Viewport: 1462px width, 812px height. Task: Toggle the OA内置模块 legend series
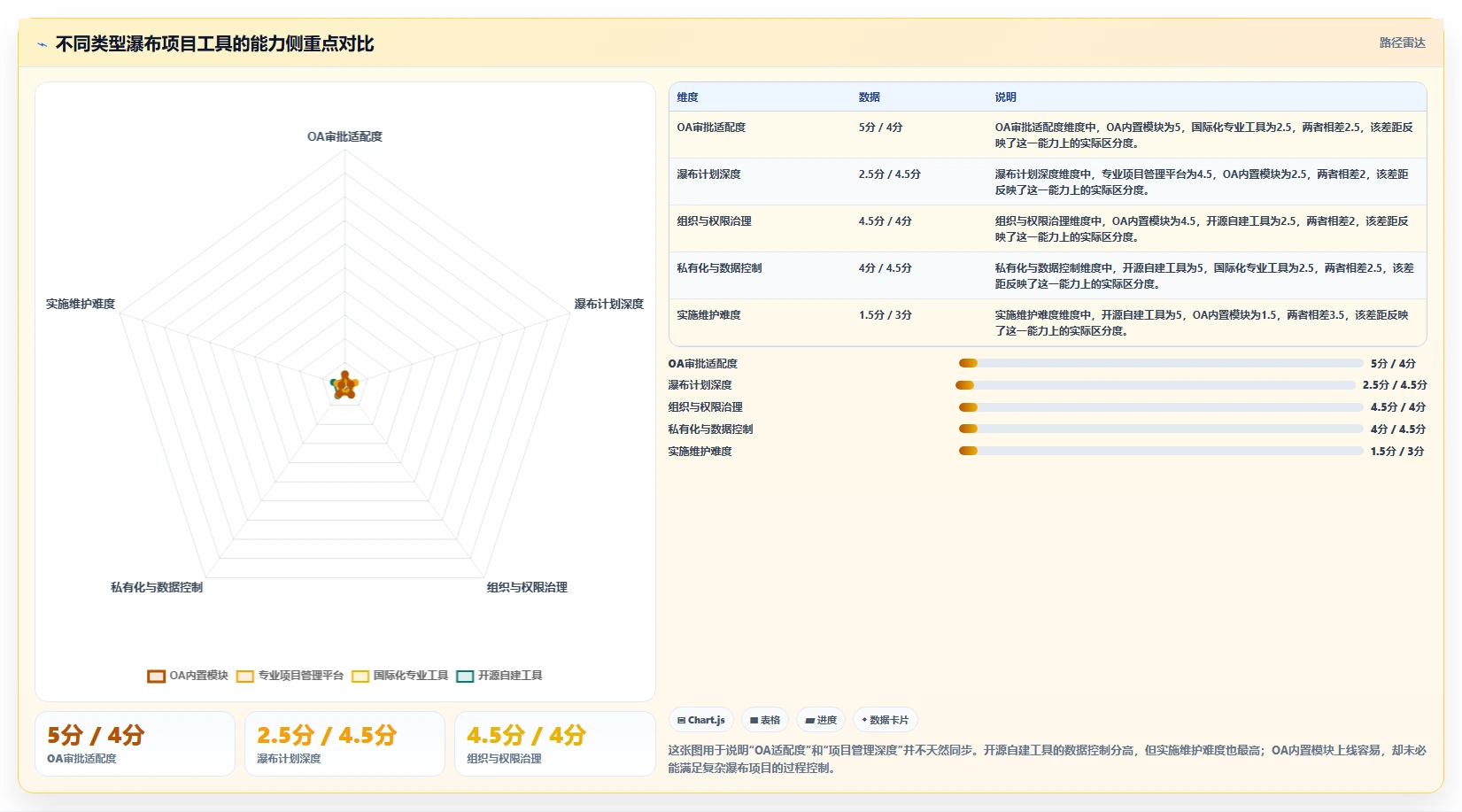tap(188, 676)
